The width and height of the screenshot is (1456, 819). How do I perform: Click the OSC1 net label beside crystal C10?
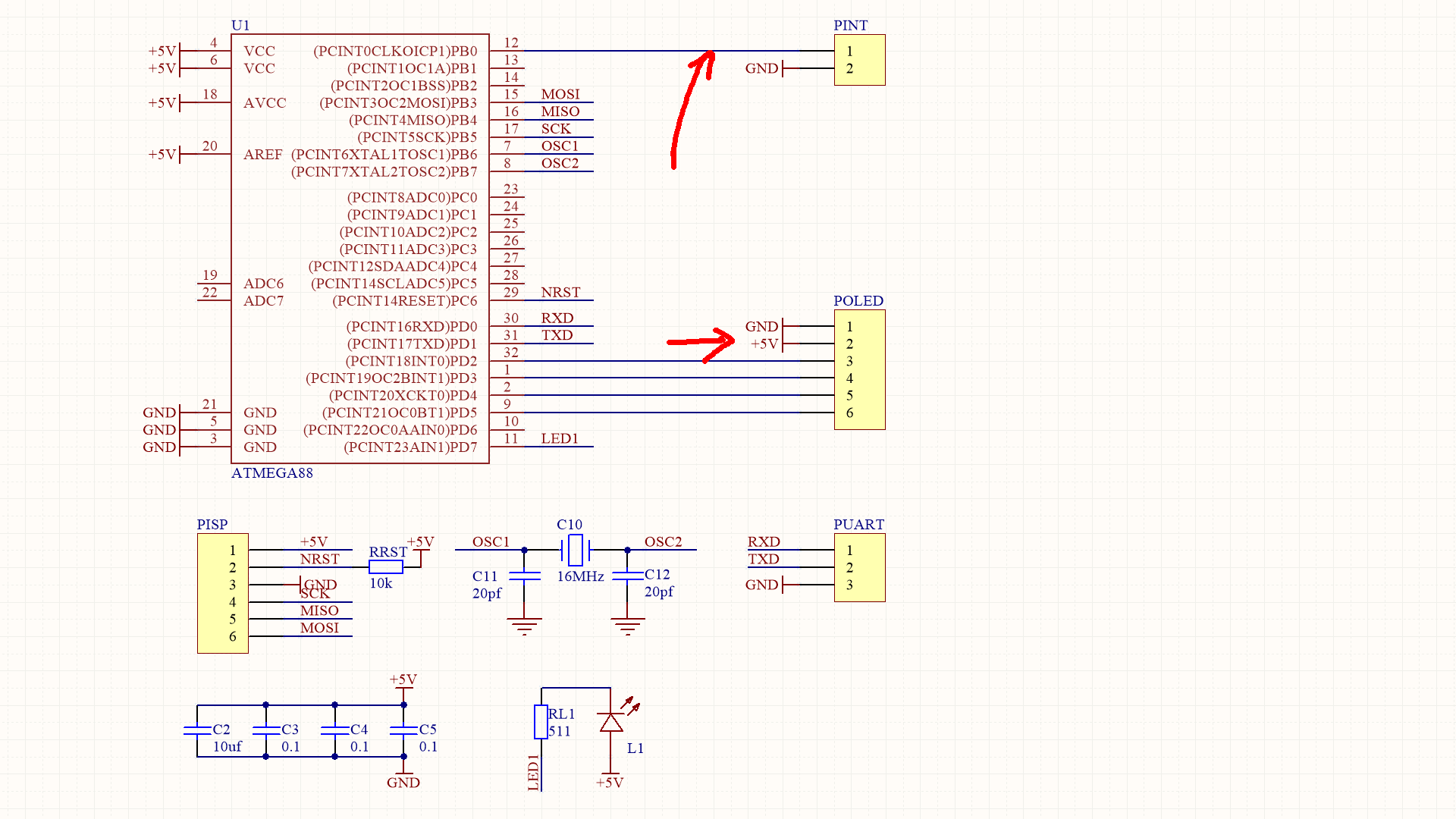(491, 541)
